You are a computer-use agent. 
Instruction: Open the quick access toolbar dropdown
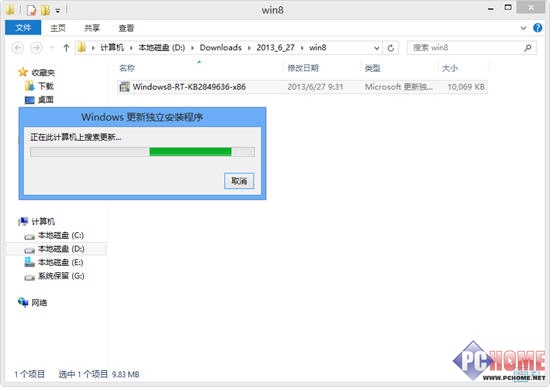pyautogui.click(x=57, y=11)
